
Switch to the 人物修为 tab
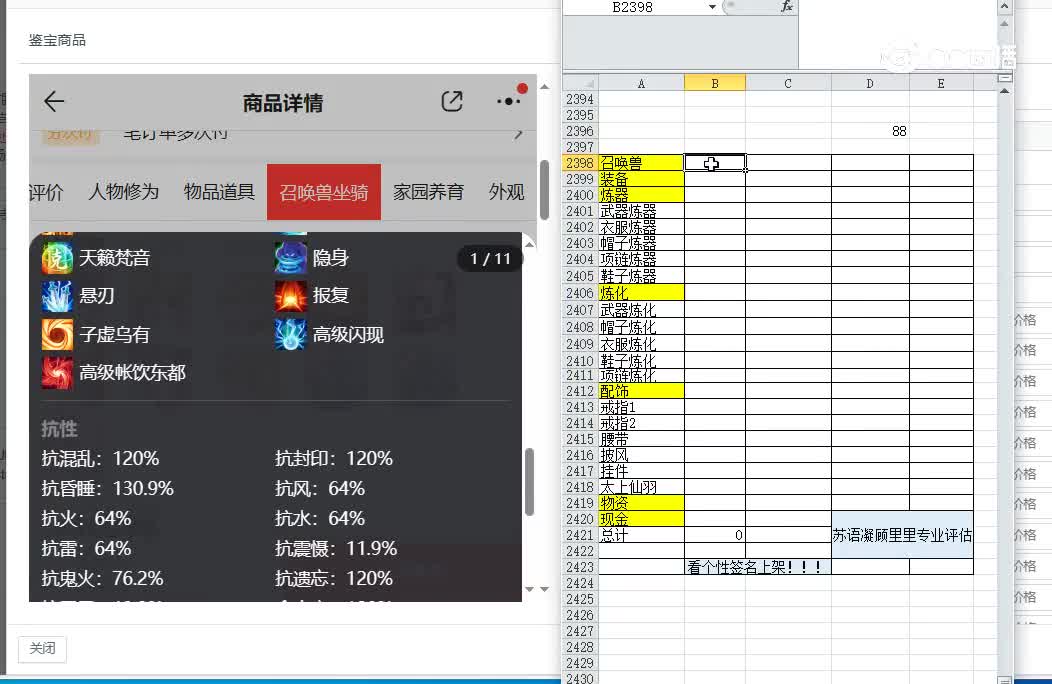(123, 192)
